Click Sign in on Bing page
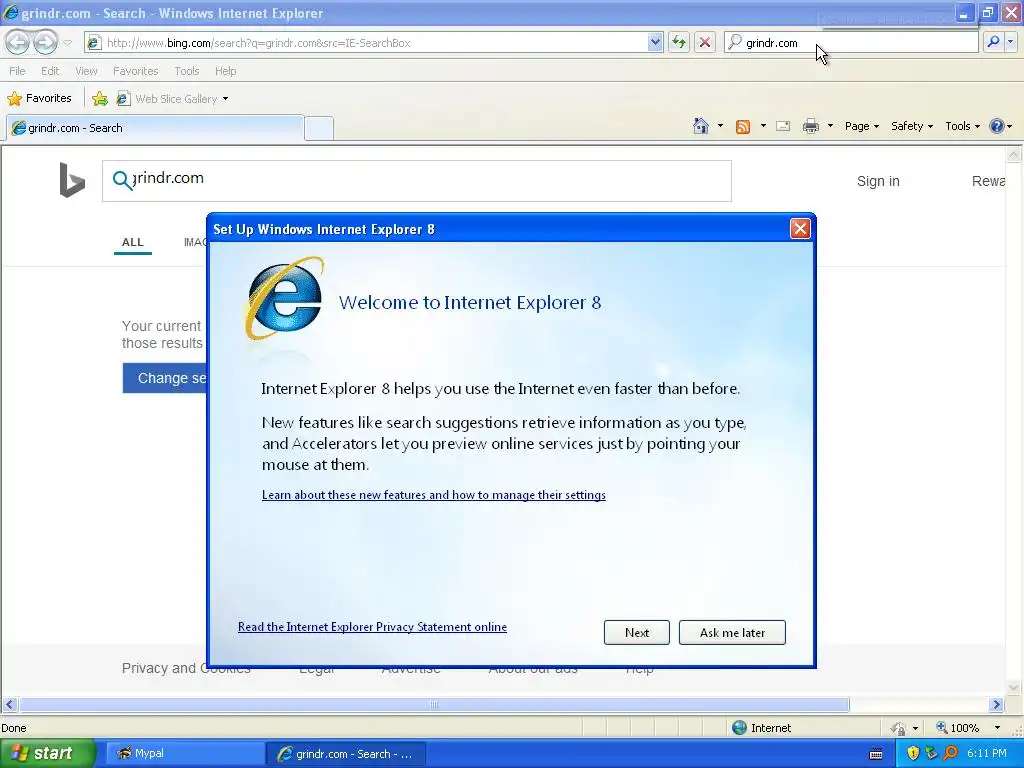Image resolution: width=1024 pixels, height=768 pixels. pos(878,181)
